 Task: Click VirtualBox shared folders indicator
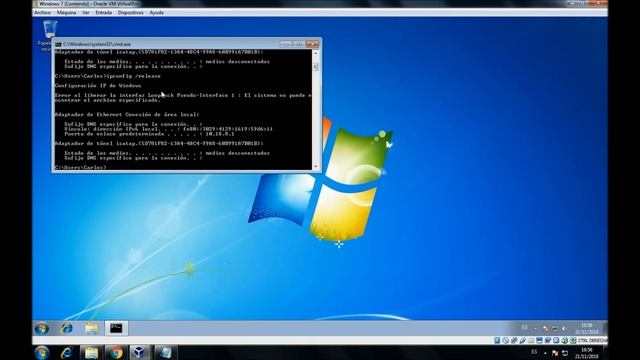tap(531, 340)
